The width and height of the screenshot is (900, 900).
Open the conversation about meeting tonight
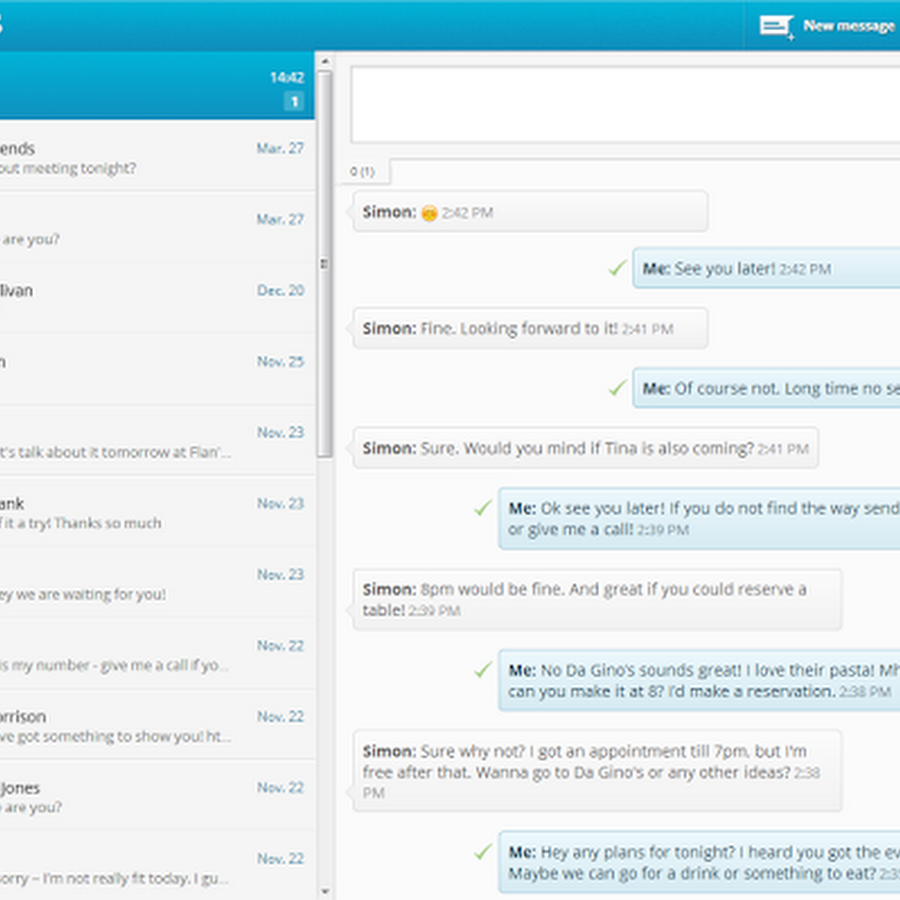click(x=157, y=157)
